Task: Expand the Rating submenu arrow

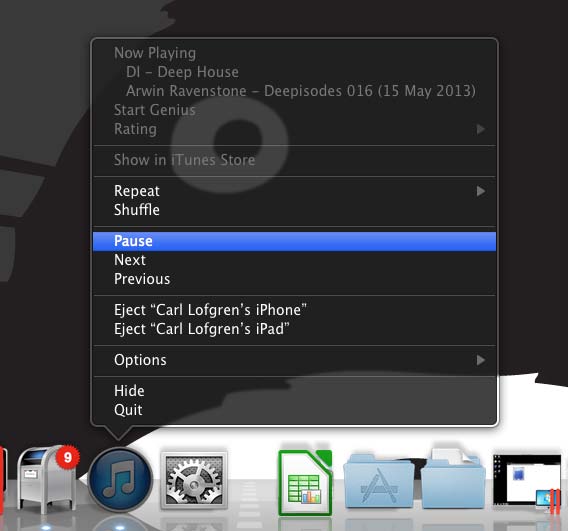Action: click(x=481, y=129)
